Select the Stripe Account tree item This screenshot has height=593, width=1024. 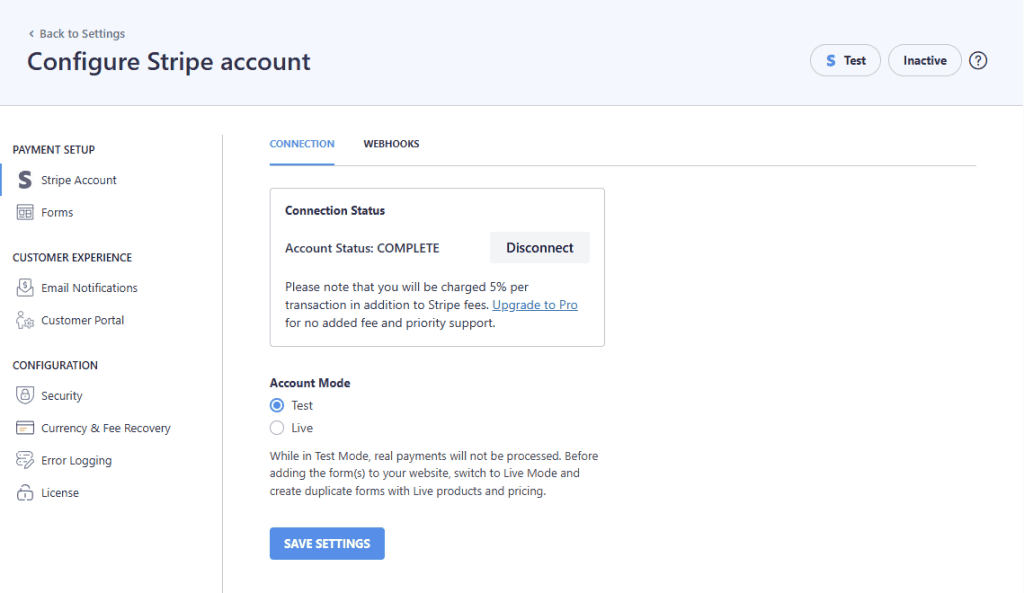pyautogui.click(x=78, y=180)
